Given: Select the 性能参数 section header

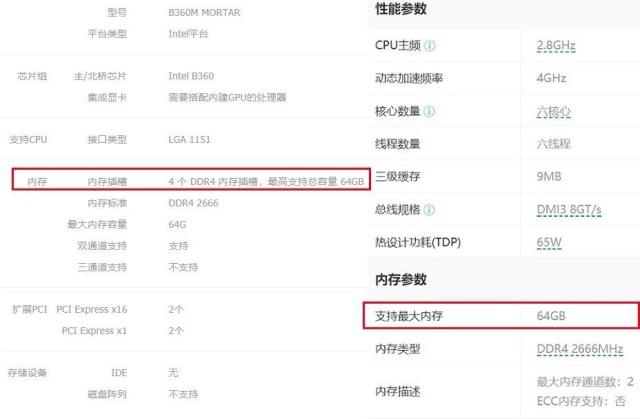Looking at the screenshot, I should (x=401, y=9).
